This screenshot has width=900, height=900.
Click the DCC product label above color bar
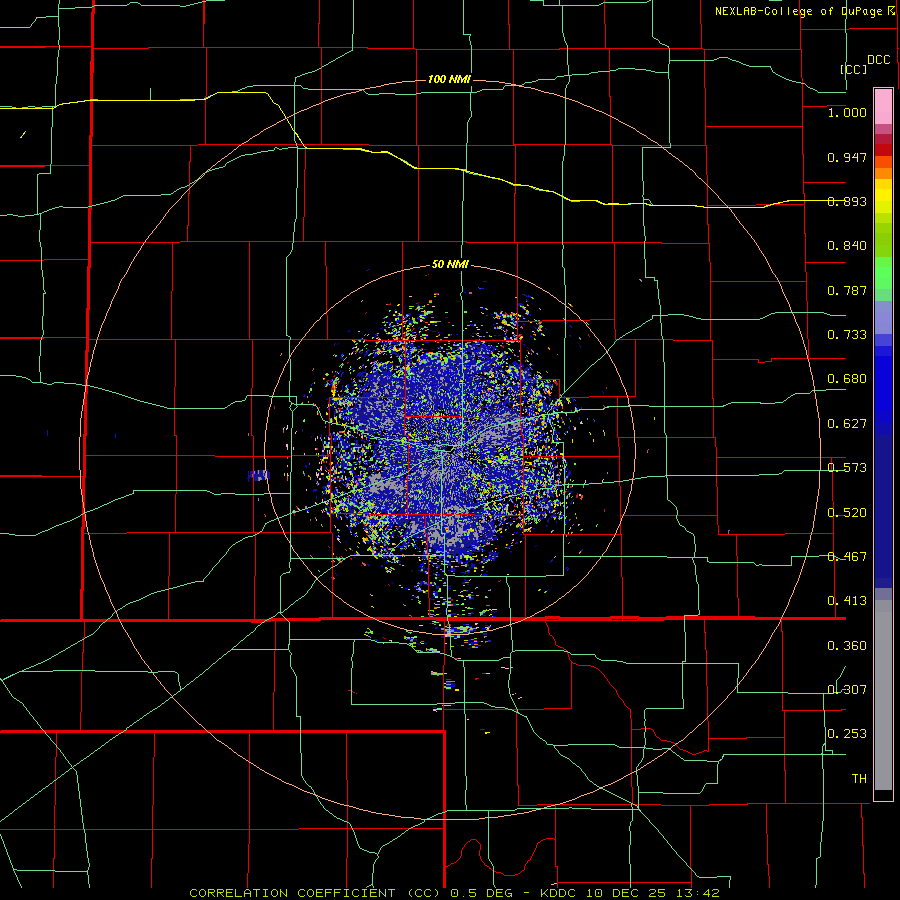(x=878, y=60)
